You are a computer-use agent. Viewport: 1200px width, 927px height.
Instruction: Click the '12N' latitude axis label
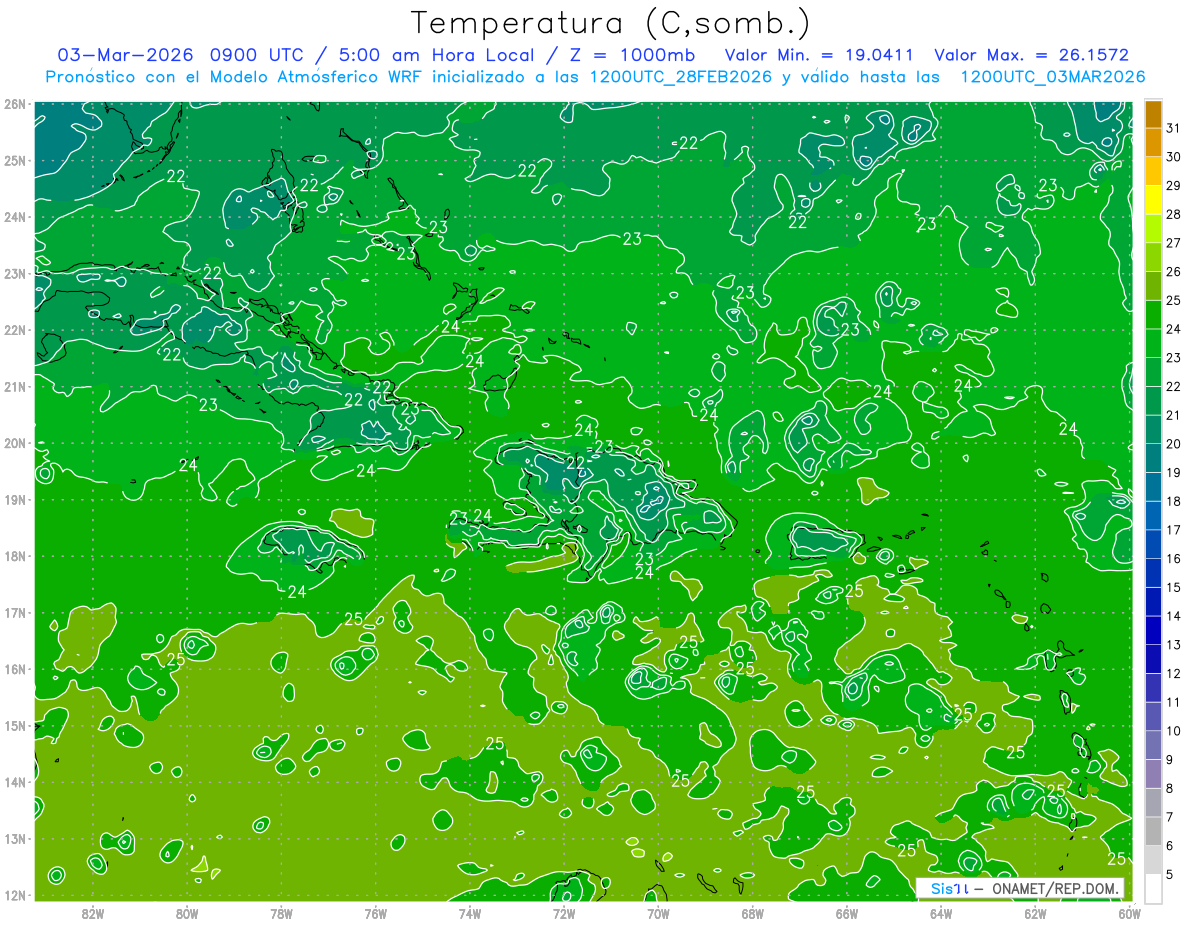click(14, 895)
